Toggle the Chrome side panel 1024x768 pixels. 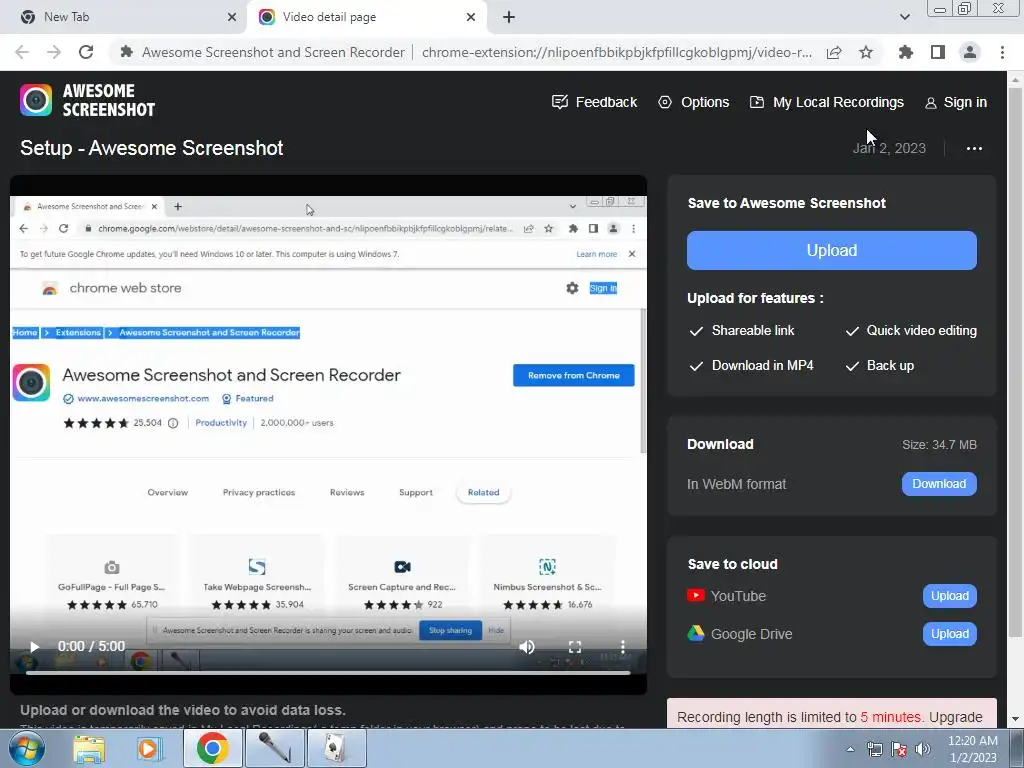938,52
